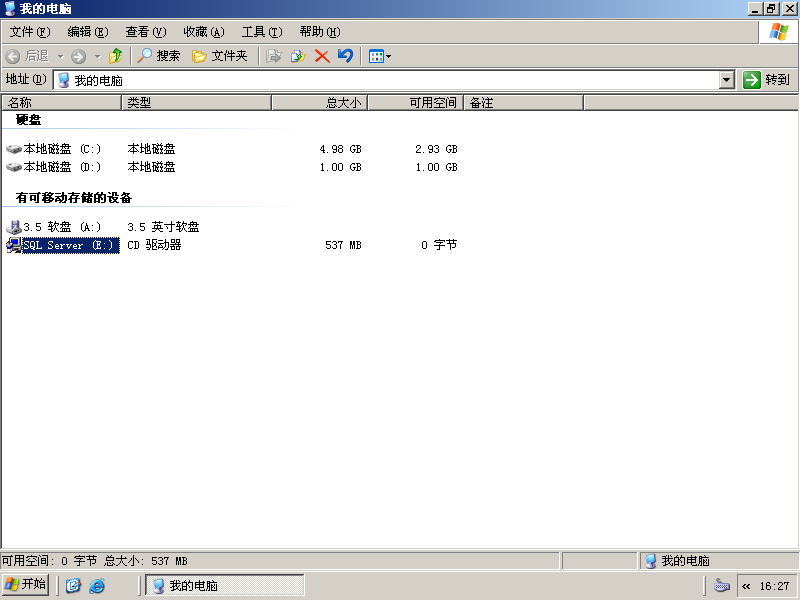Click the 本地磁盘 (D:) name text
The image size is (800, 600).
pyautogui.click(x=62, y=167)
